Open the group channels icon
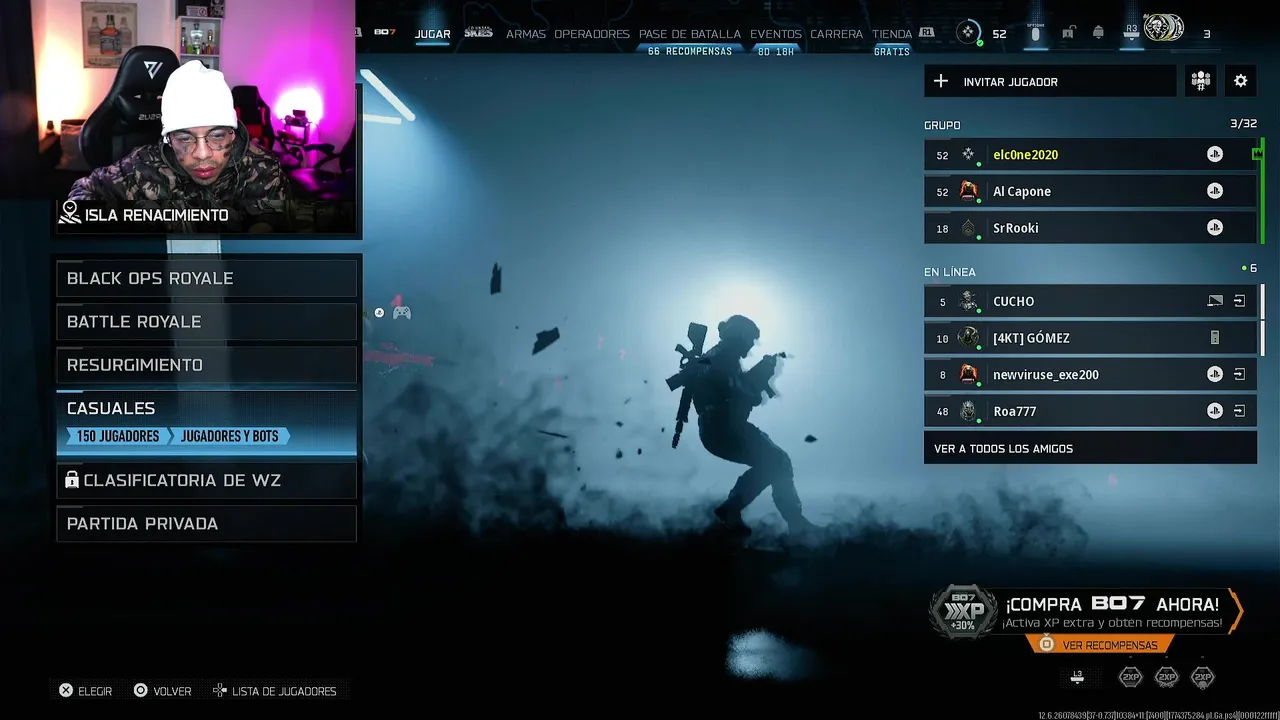The image size is (1280, 720). pyautogui.click(x=1200, y=81)
